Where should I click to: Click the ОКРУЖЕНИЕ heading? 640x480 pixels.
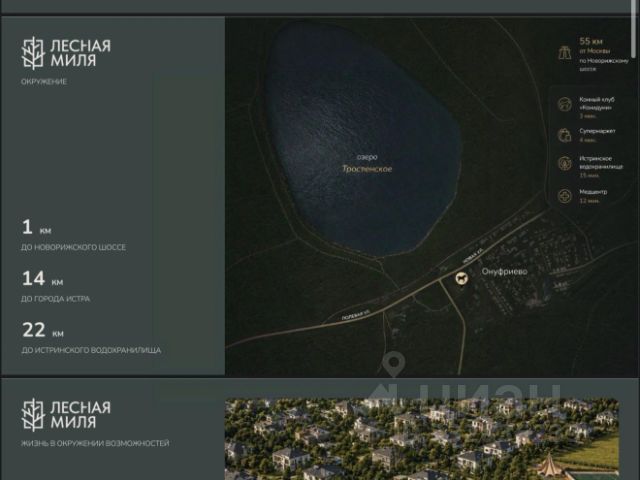tap(44, 82)
